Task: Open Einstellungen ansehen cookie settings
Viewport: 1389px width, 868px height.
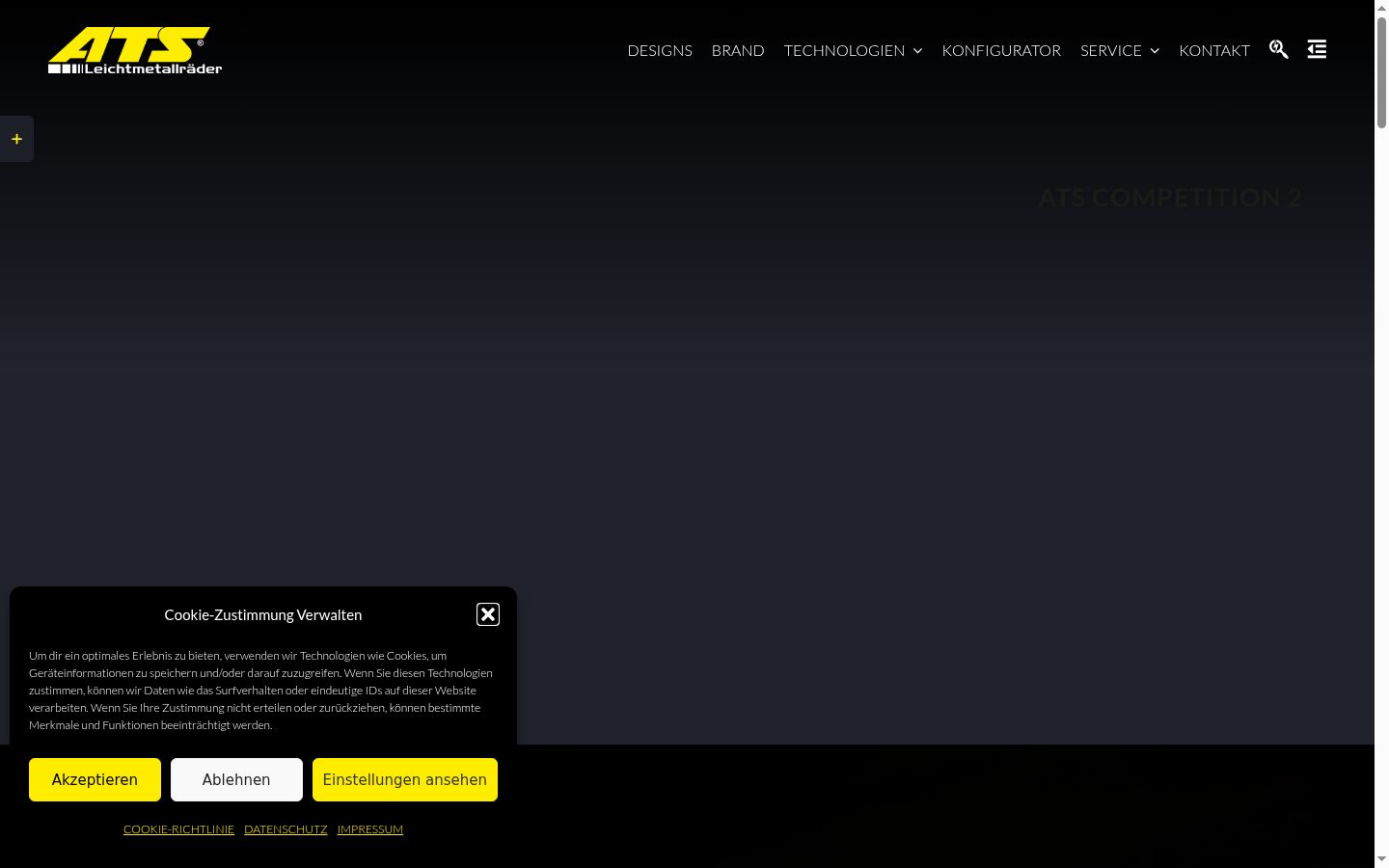Action: 405,779
